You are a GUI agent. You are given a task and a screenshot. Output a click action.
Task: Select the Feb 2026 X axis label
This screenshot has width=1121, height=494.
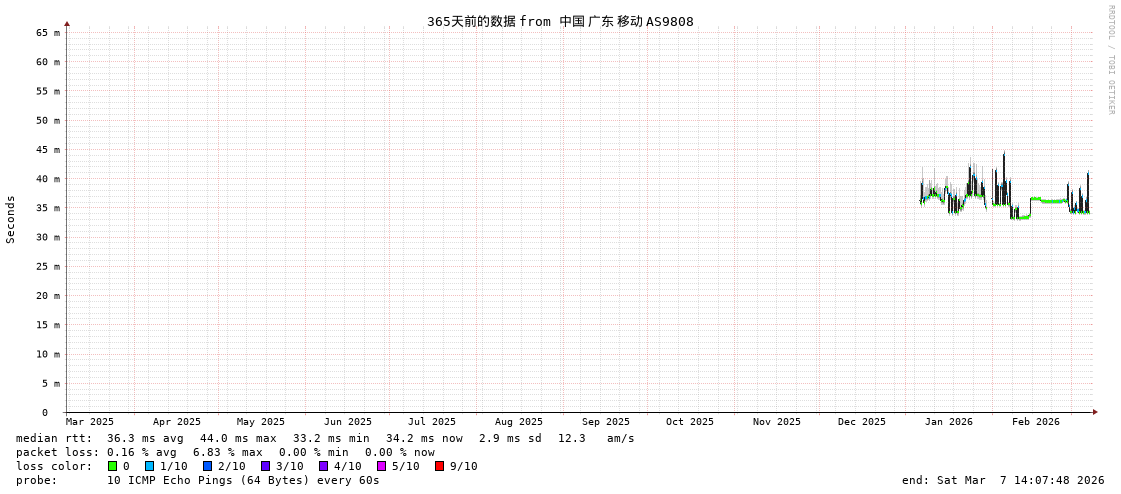(x=1035, y=422)
